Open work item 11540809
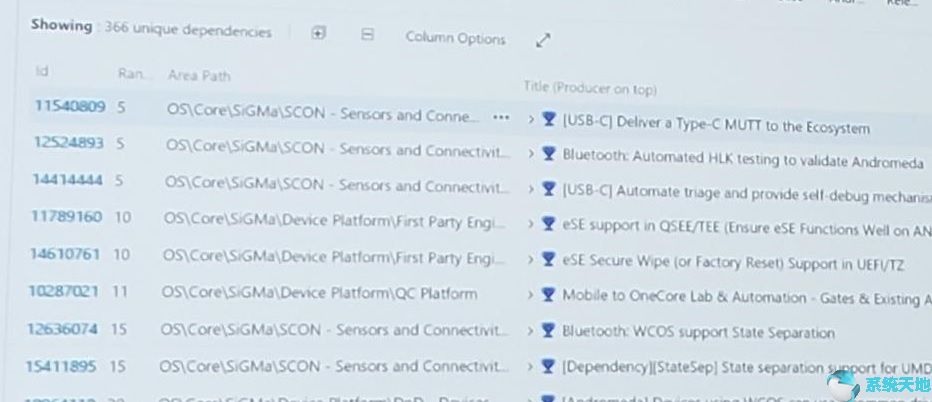Image resolution: width=932 pixels, height=402 pixels. point(70,106)
